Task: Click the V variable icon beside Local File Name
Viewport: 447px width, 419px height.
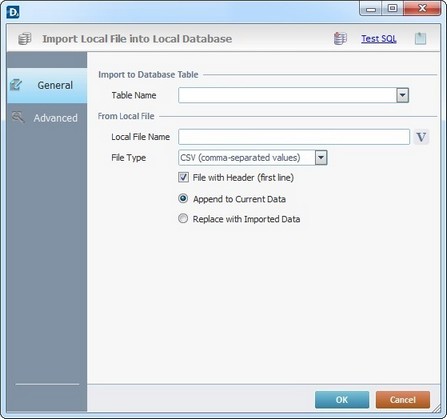Action: [421, 137]
